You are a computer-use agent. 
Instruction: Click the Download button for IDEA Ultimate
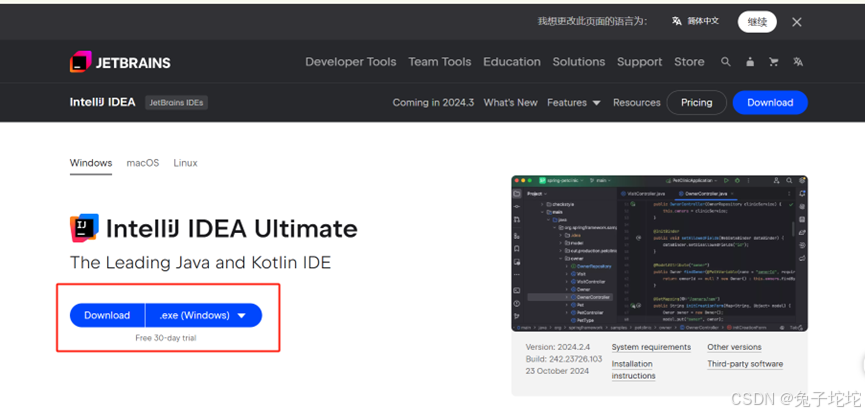[107, 315]
